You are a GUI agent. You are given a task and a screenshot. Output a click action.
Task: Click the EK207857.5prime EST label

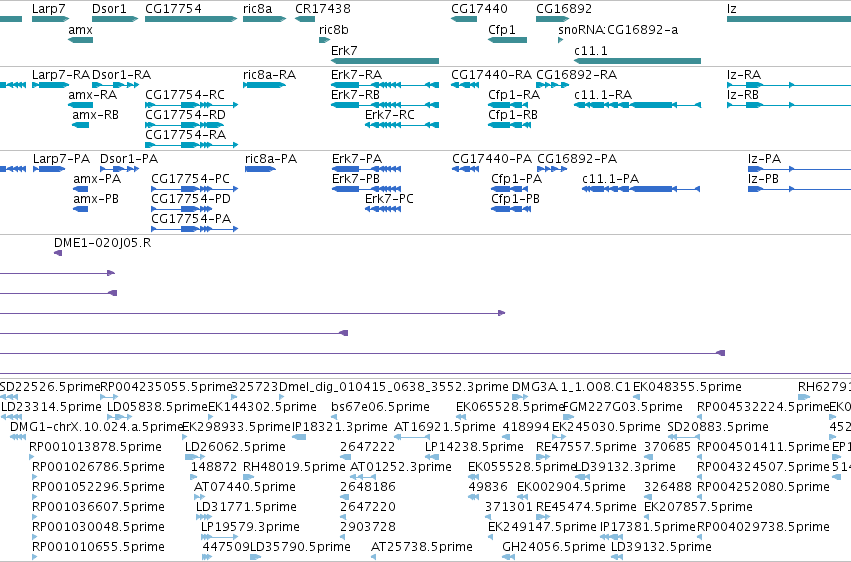pyautogui.click(x=698, y=507)
